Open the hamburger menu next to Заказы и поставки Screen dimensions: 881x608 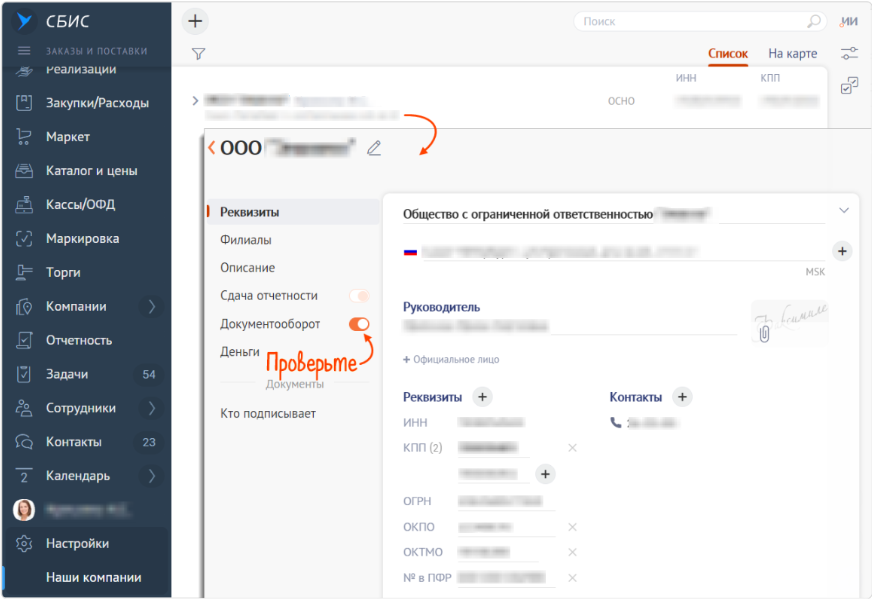coord(24,51)
